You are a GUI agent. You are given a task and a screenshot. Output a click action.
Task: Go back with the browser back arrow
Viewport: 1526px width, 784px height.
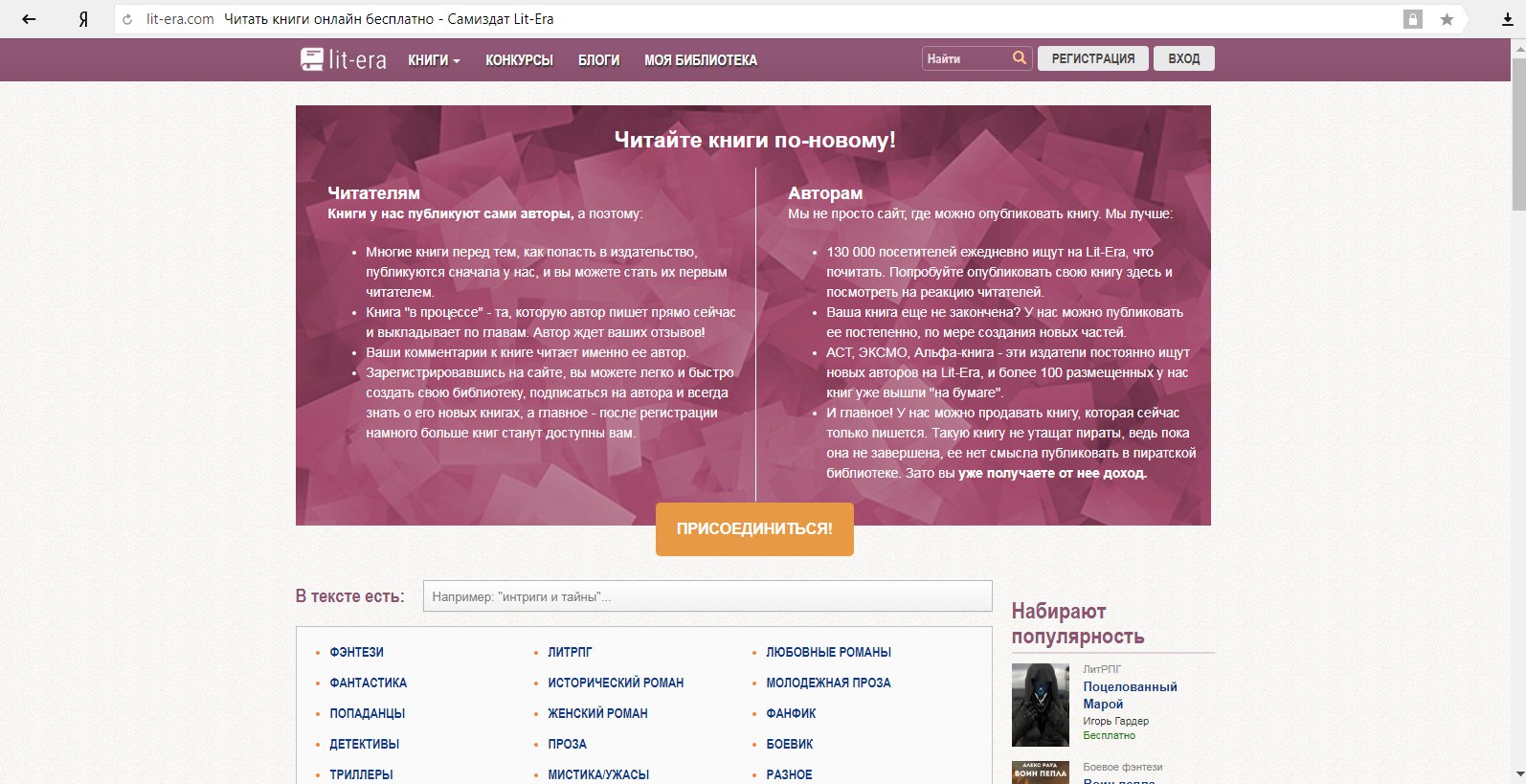point(29,19)
